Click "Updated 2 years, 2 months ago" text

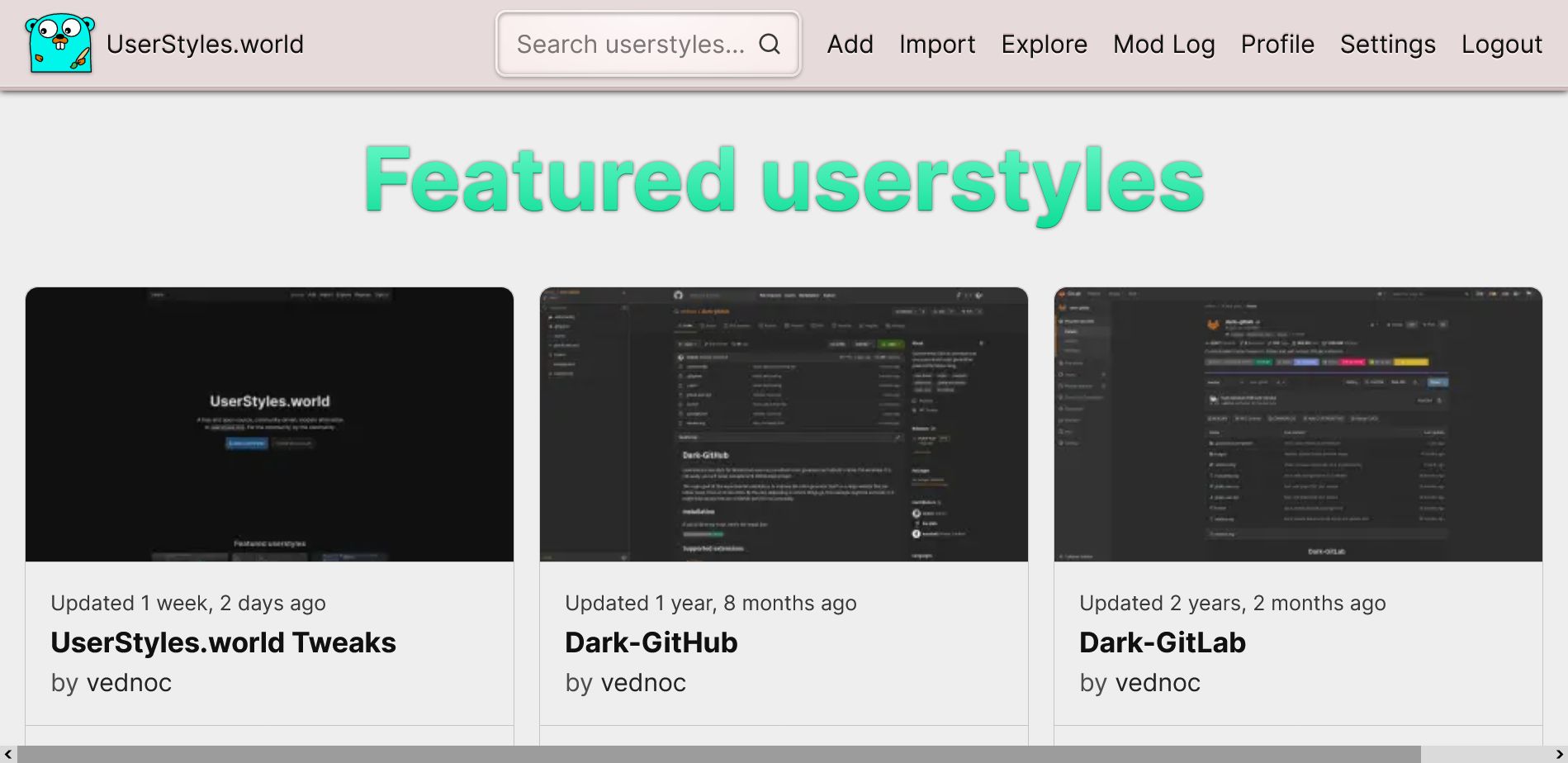point(1233,604)
